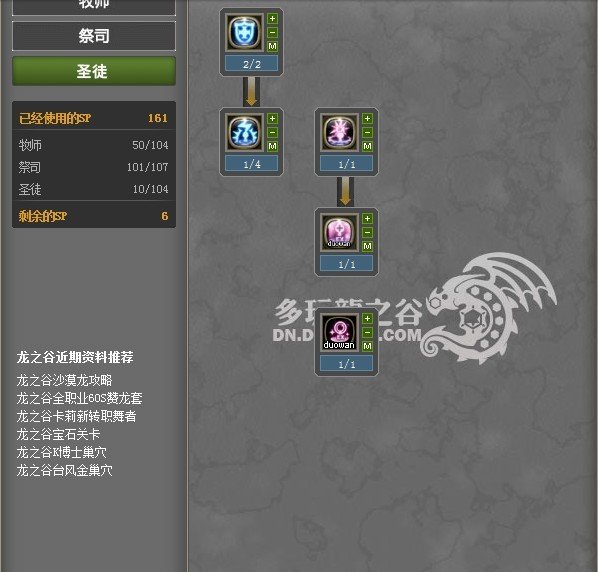598x572 pixels.
Task: Max out the 1/4 lightning skill with M
Action: (272, 146)
